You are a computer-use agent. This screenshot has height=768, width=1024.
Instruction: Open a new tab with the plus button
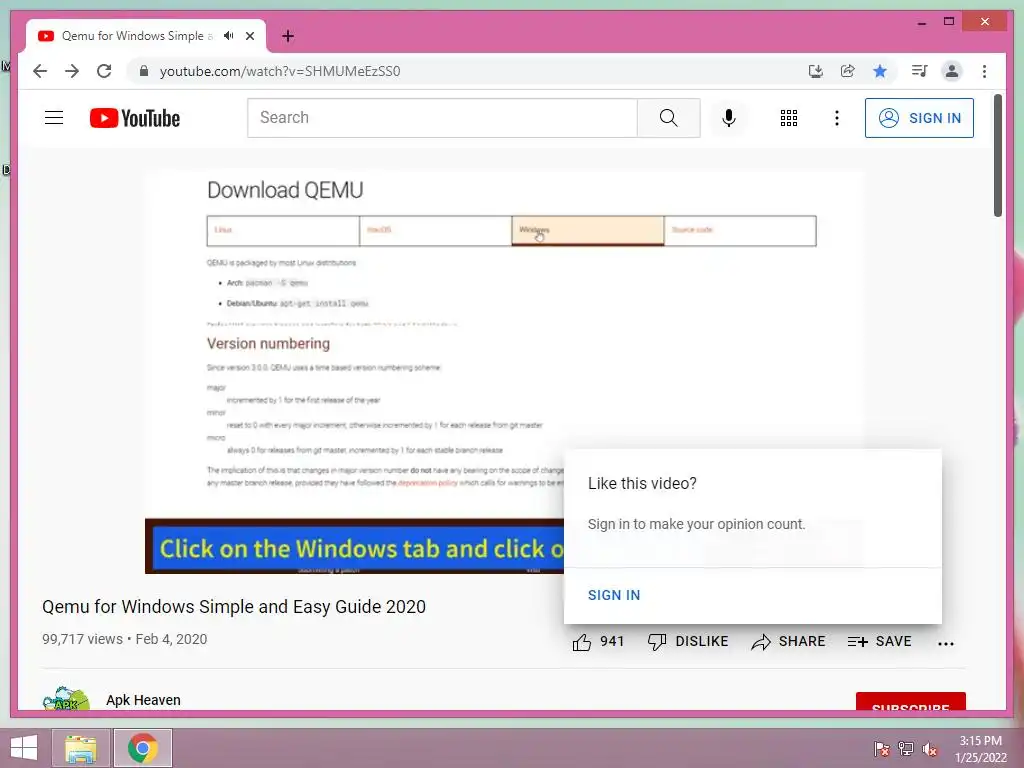tap(288, 36)
